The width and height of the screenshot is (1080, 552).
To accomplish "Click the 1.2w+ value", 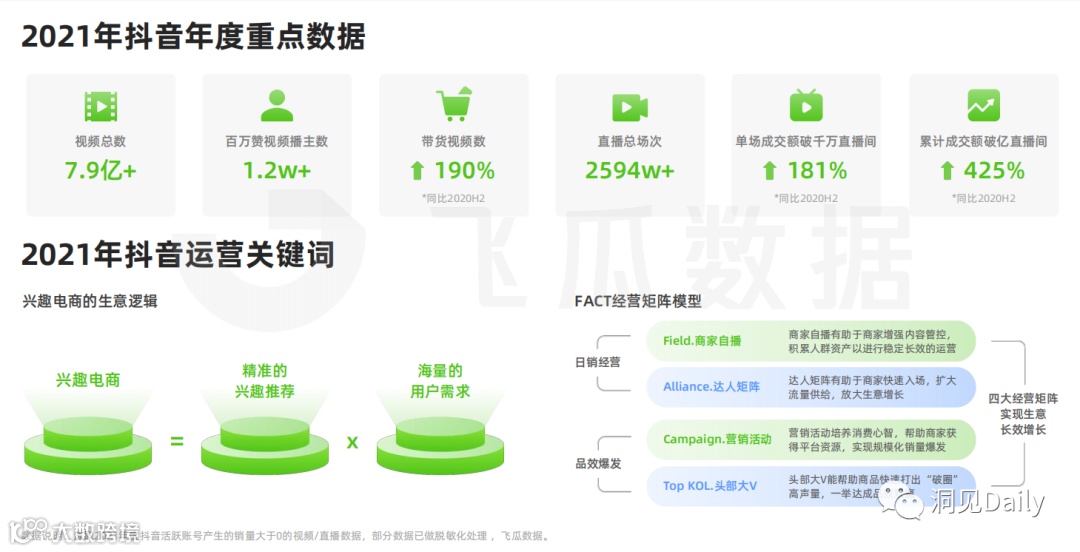I will 277,170.
